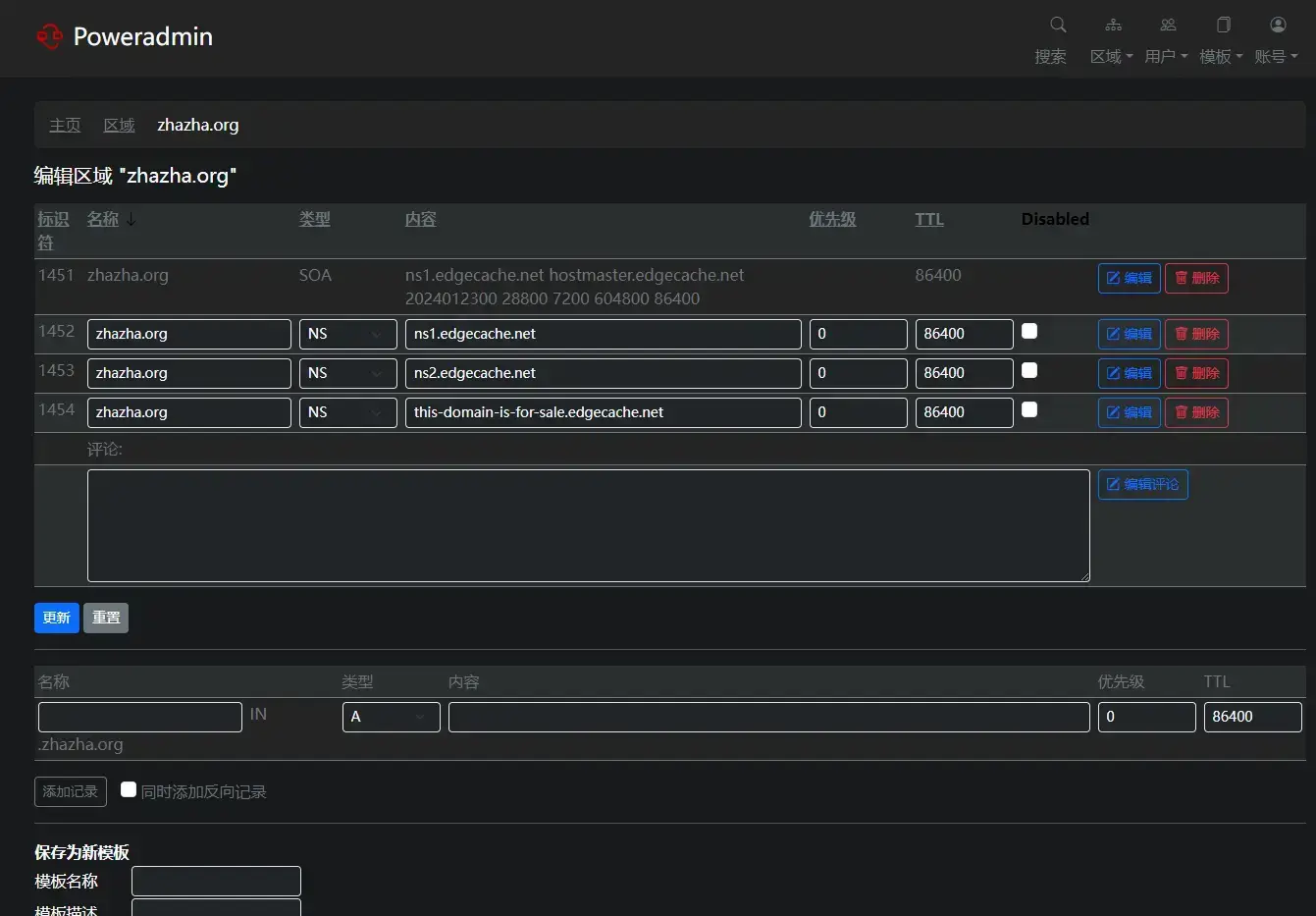The height and width of the screenshot is (916, 1316).
Task: Click new record TTL field 86400
Action: pos(1253,717)
